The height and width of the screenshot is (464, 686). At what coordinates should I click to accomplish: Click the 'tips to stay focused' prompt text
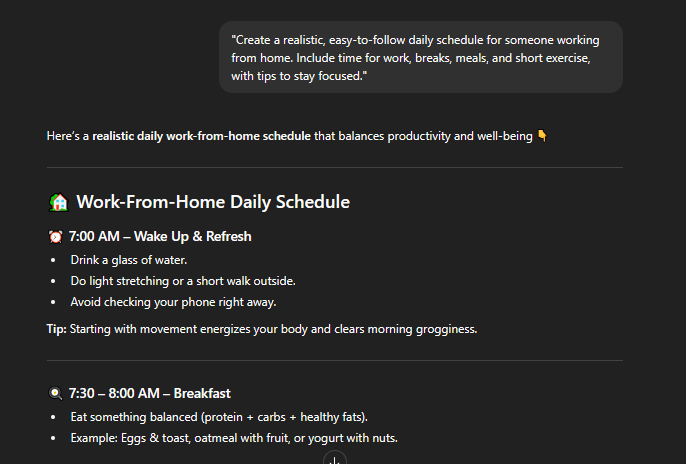tap(309, 76)
